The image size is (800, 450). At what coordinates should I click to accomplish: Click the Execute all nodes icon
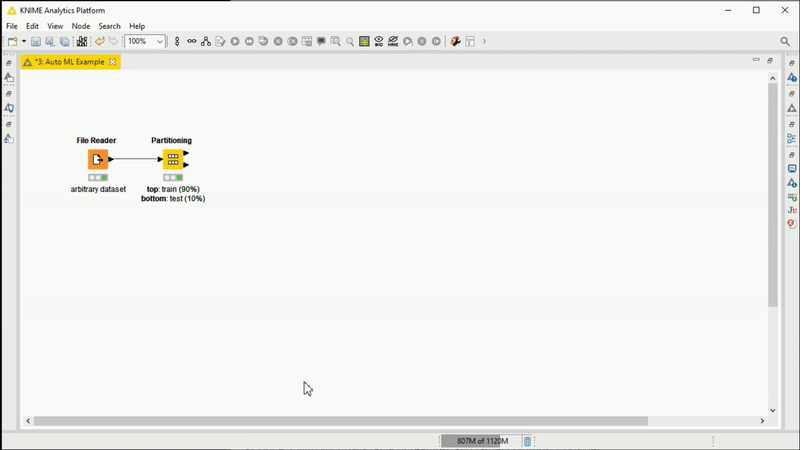tap(249, 41)
